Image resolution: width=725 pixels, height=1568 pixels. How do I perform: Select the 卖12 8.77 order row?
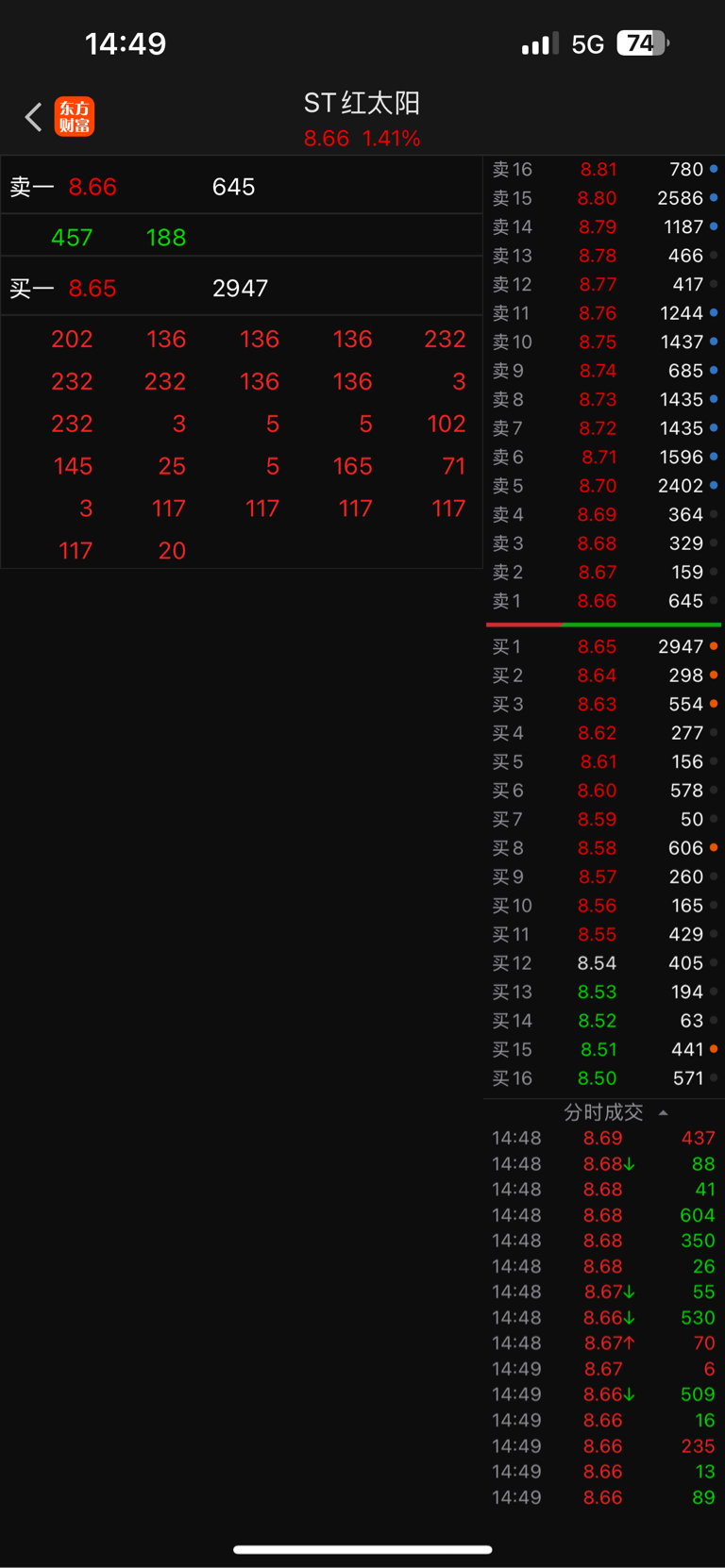(604, 284)
